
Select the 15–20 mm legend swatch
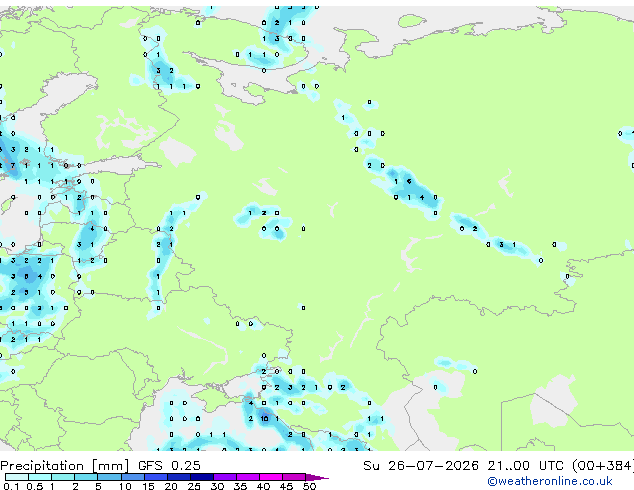pyautogui.click(x=155, y=477)
